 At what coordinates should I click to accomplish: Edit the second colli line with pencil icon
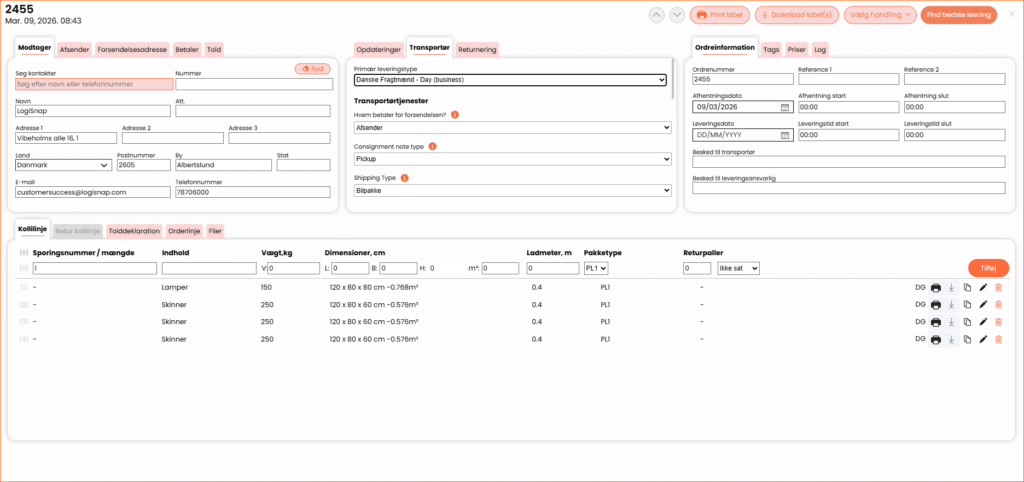point(982,305)
